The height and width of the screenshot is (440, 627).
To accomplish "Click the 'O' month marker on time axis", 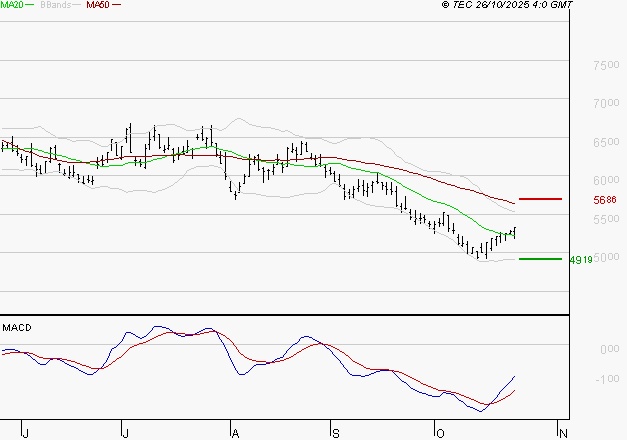I will click(438, 432).
